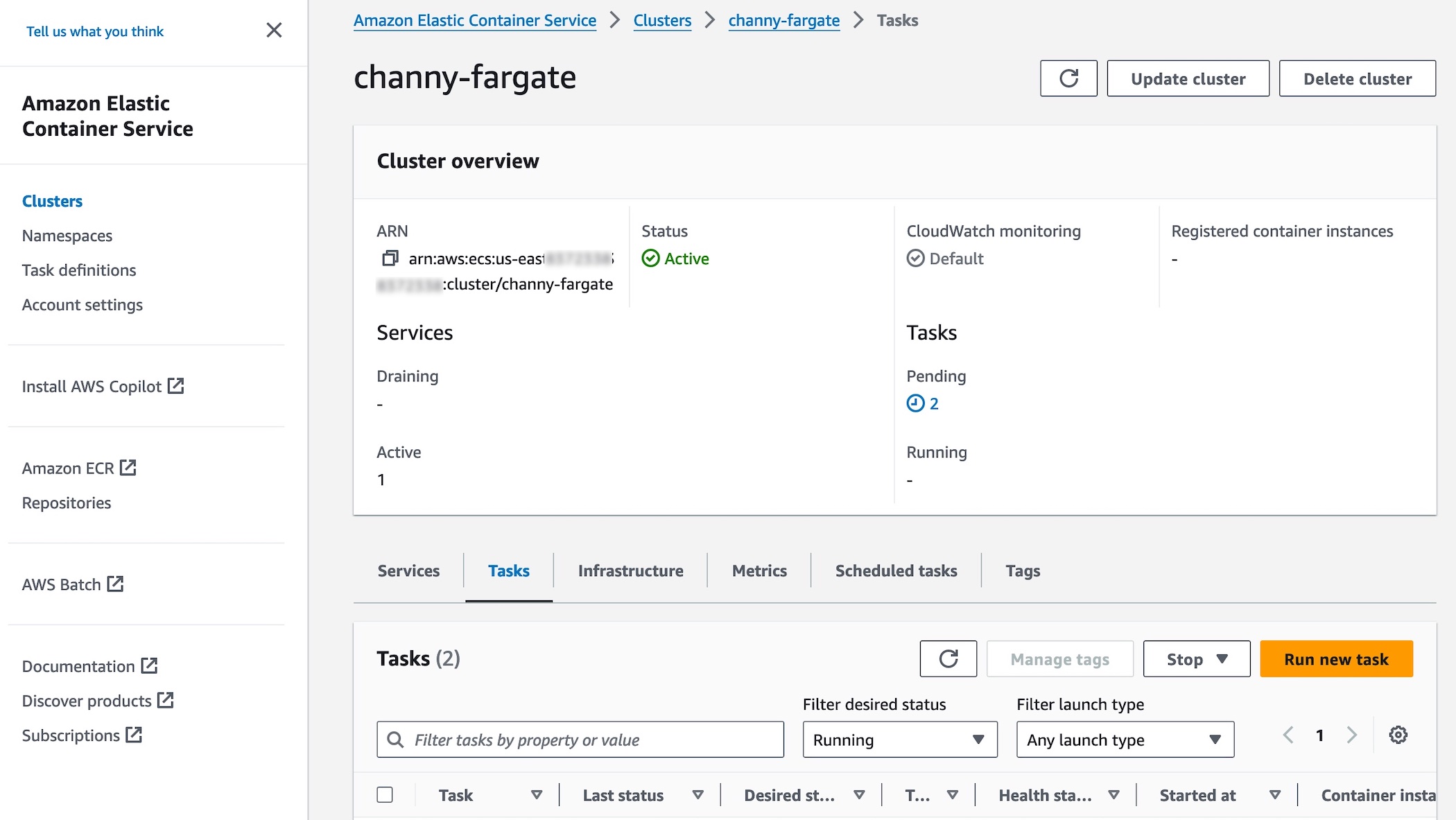The width and height of the screenshot is (1456, 820).
Task: Select Clusters in the sidebar
Action: tap(52, 200)
